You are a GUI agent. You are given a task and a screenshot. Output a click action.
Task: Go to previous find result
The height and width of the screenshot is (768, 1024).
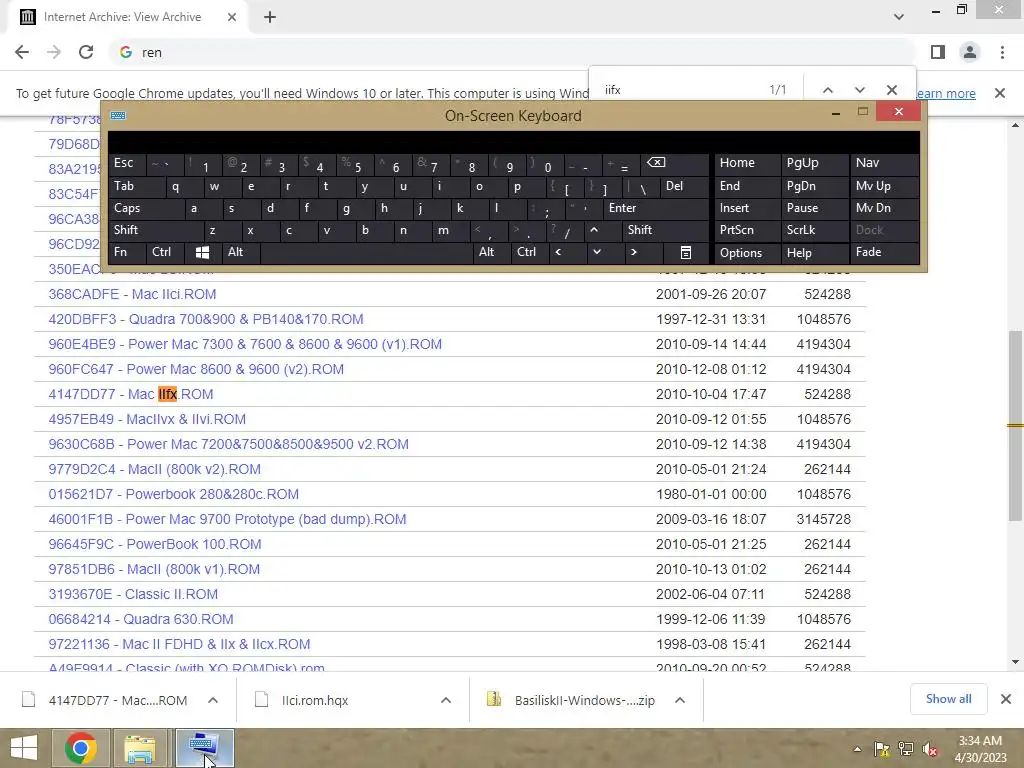[827, 90]
